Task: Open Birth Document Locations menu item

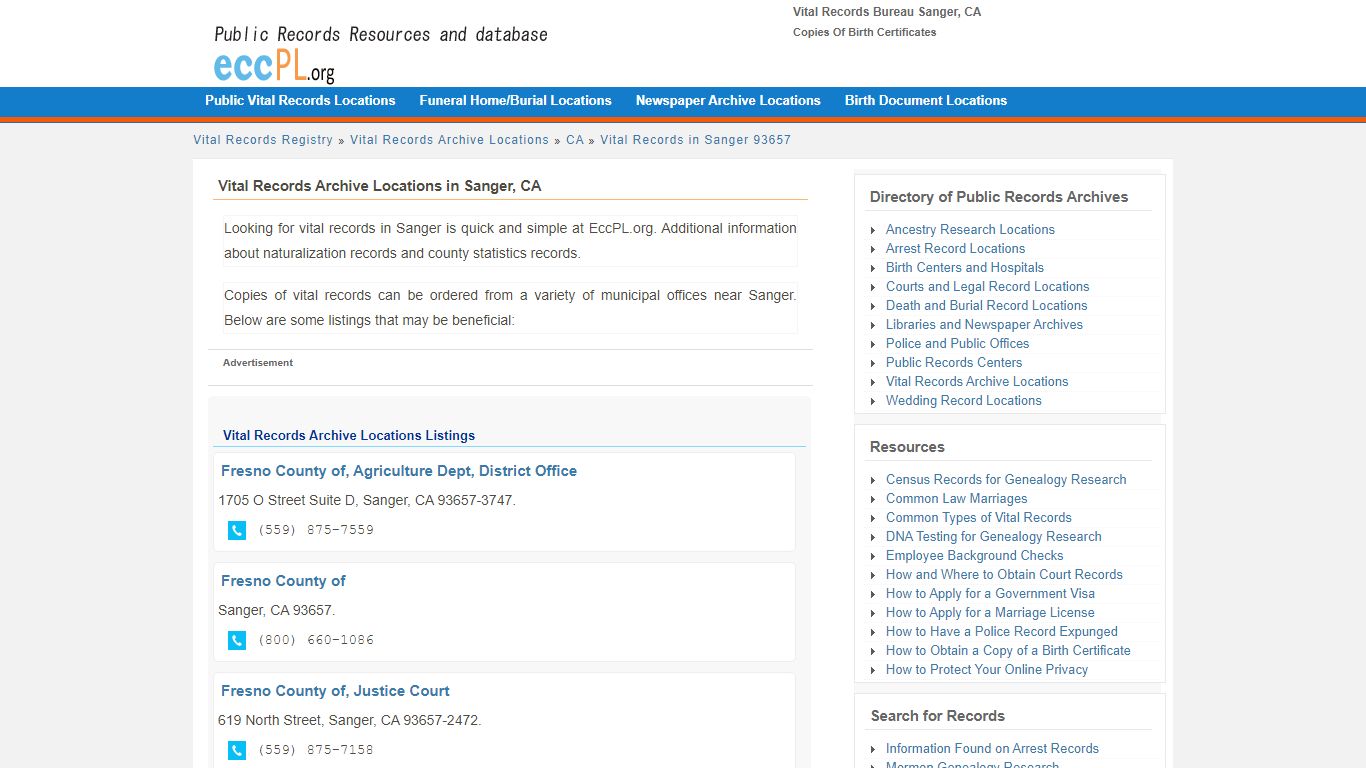Action: [926, 101]
